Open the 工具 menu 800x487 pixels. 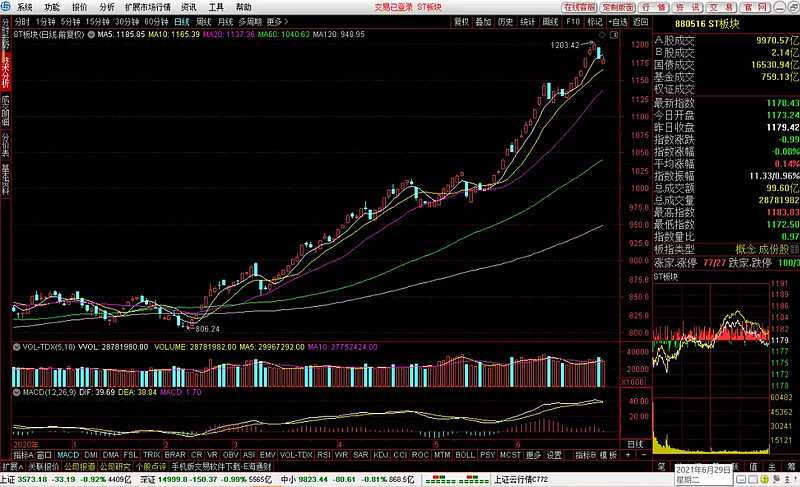coord(216,7)
